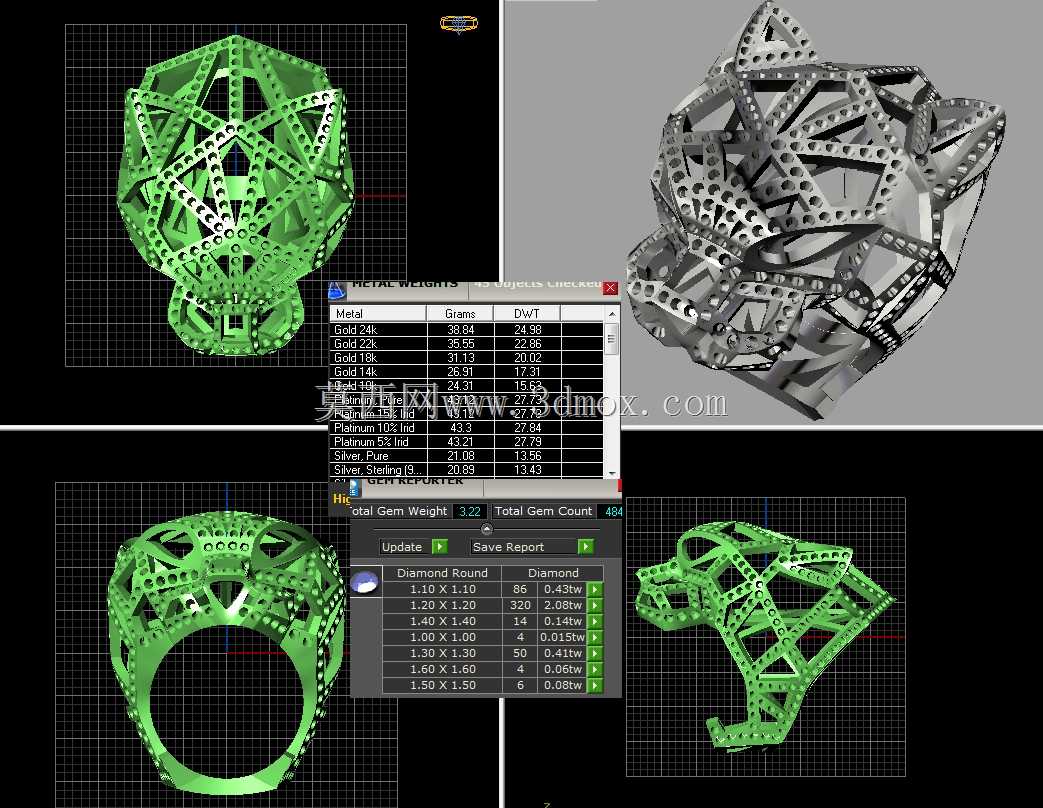The width and height of the screenshot is (1043, 808).
Task: Click scroll down arrow in metal list
Action: (x=611, y=473)
